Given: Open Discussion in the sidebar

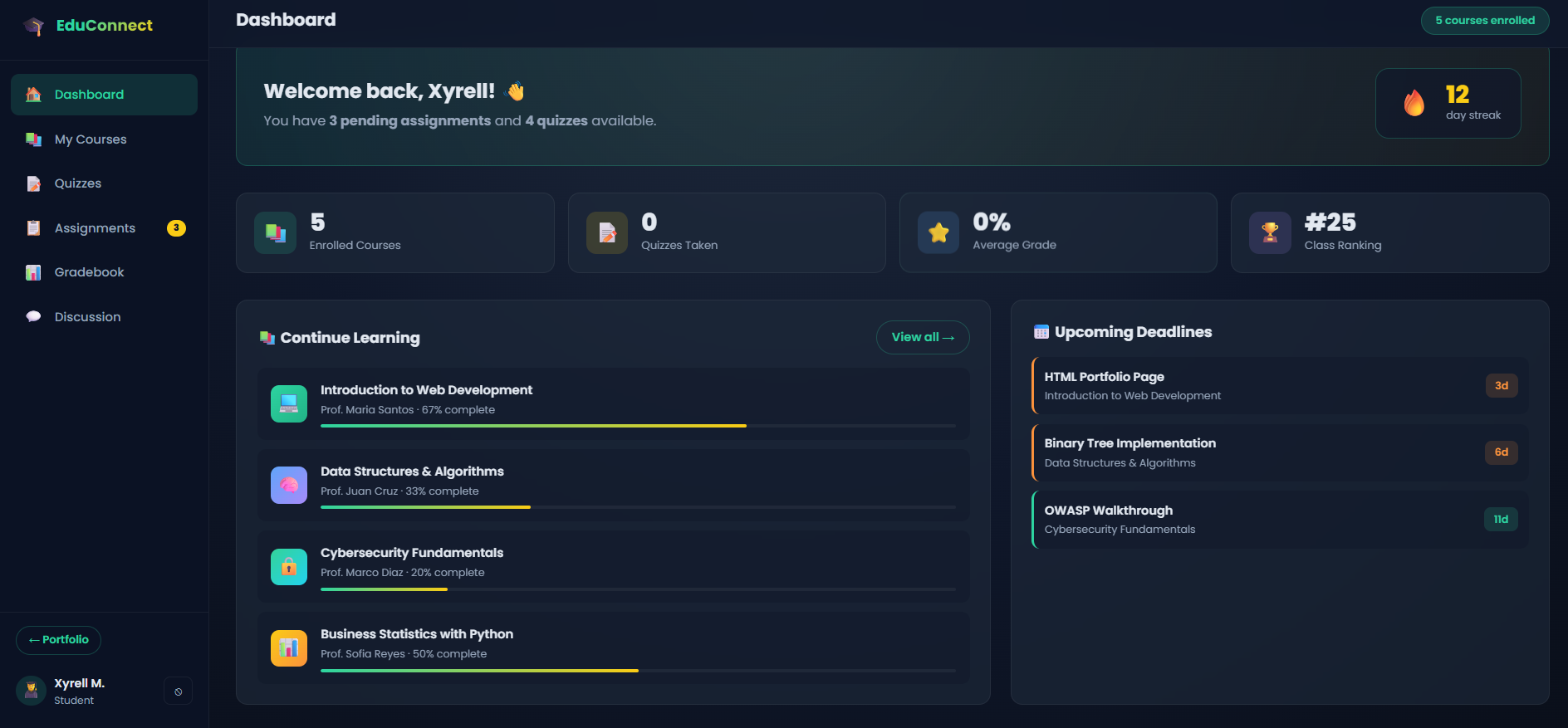Looking at the screenshot, I should click(x=104, y=317).
